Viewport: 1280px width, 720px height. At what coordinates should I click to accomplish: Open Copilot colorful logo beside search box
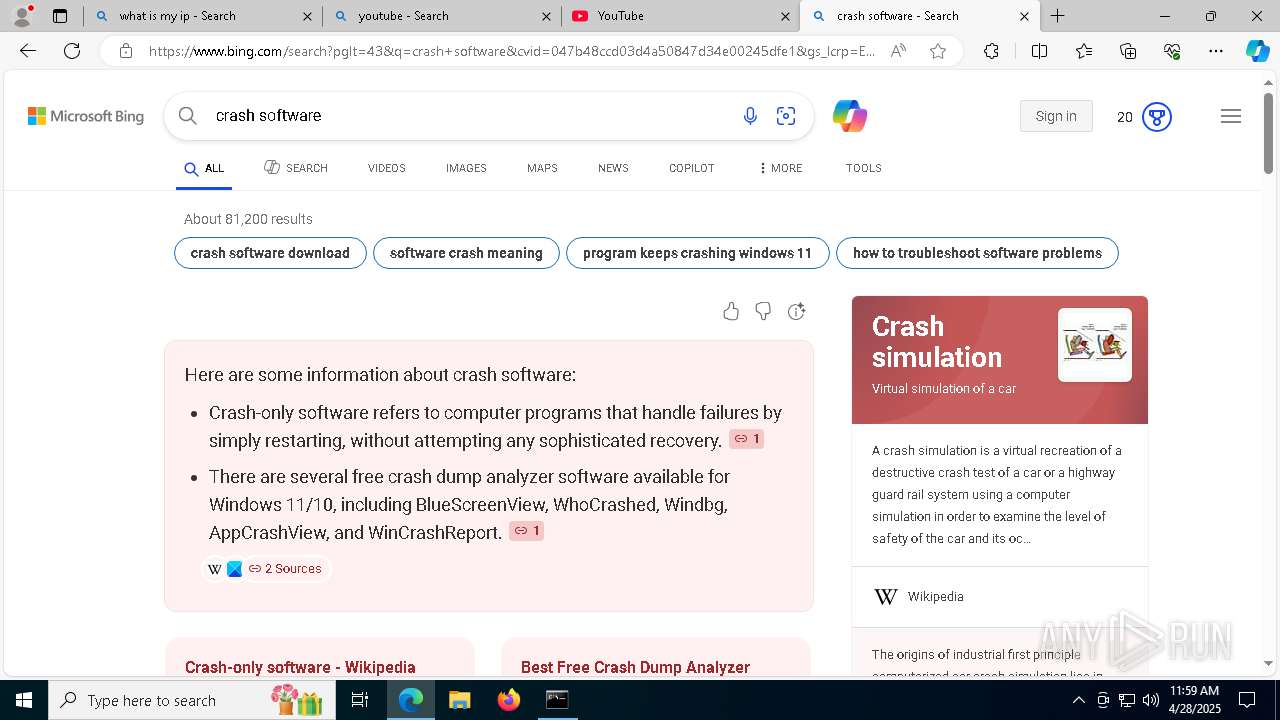pos(850,116)
